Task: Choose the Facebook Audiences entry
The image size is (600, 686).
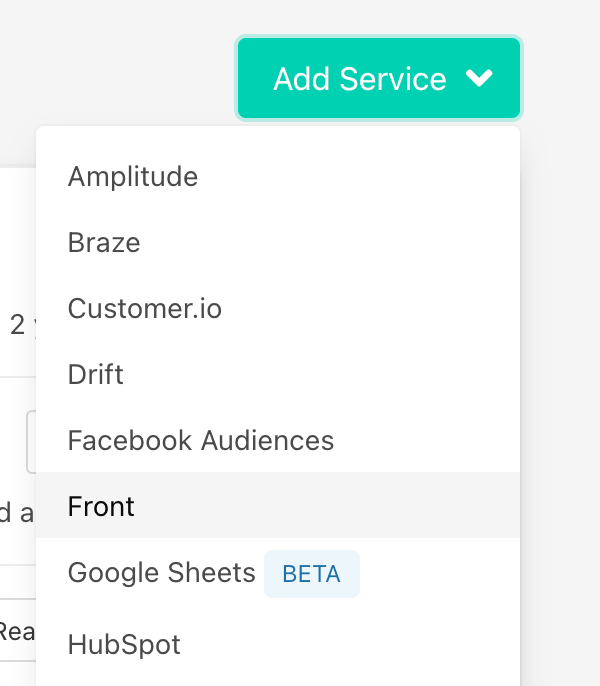Action: (x=201, y=441)
